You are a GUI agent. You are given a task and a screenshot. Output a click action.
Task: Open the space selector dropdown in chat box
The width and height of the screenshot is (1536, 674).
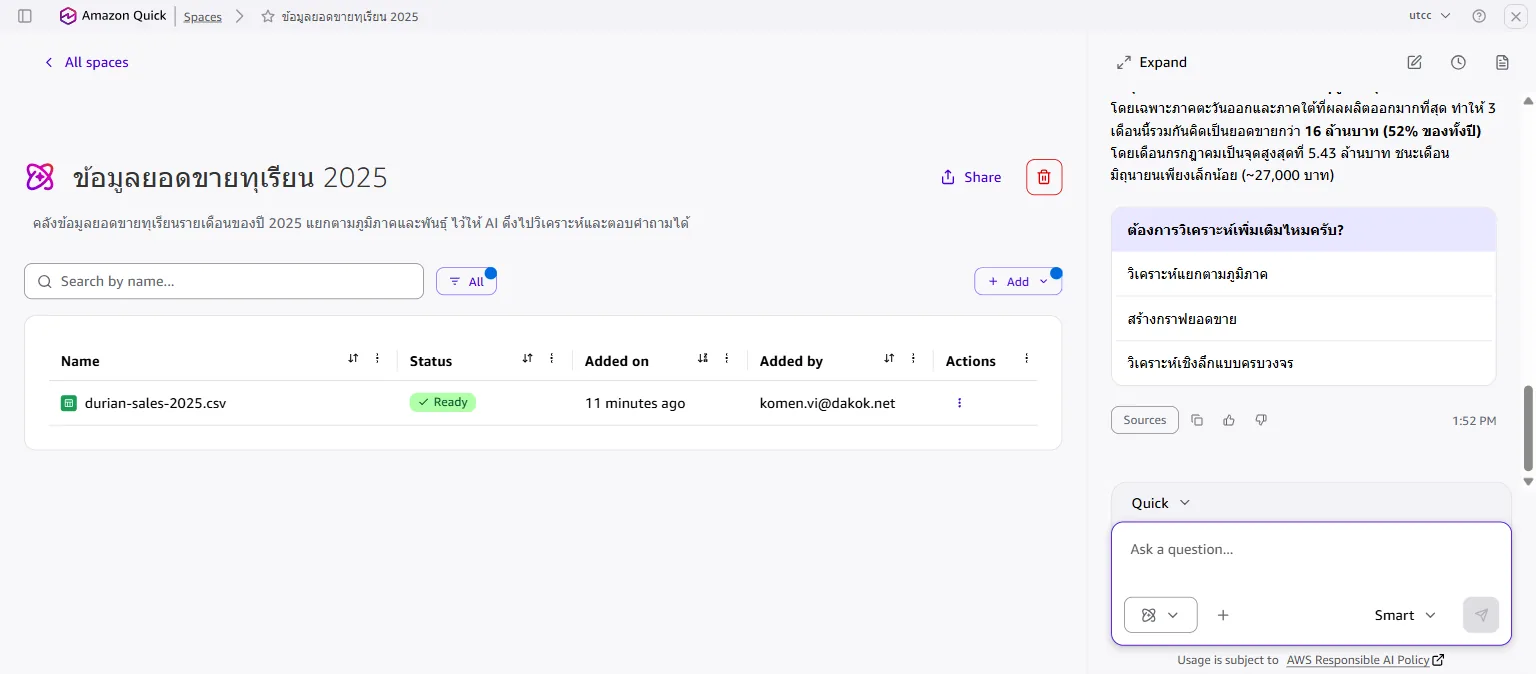pos(1160,615)
